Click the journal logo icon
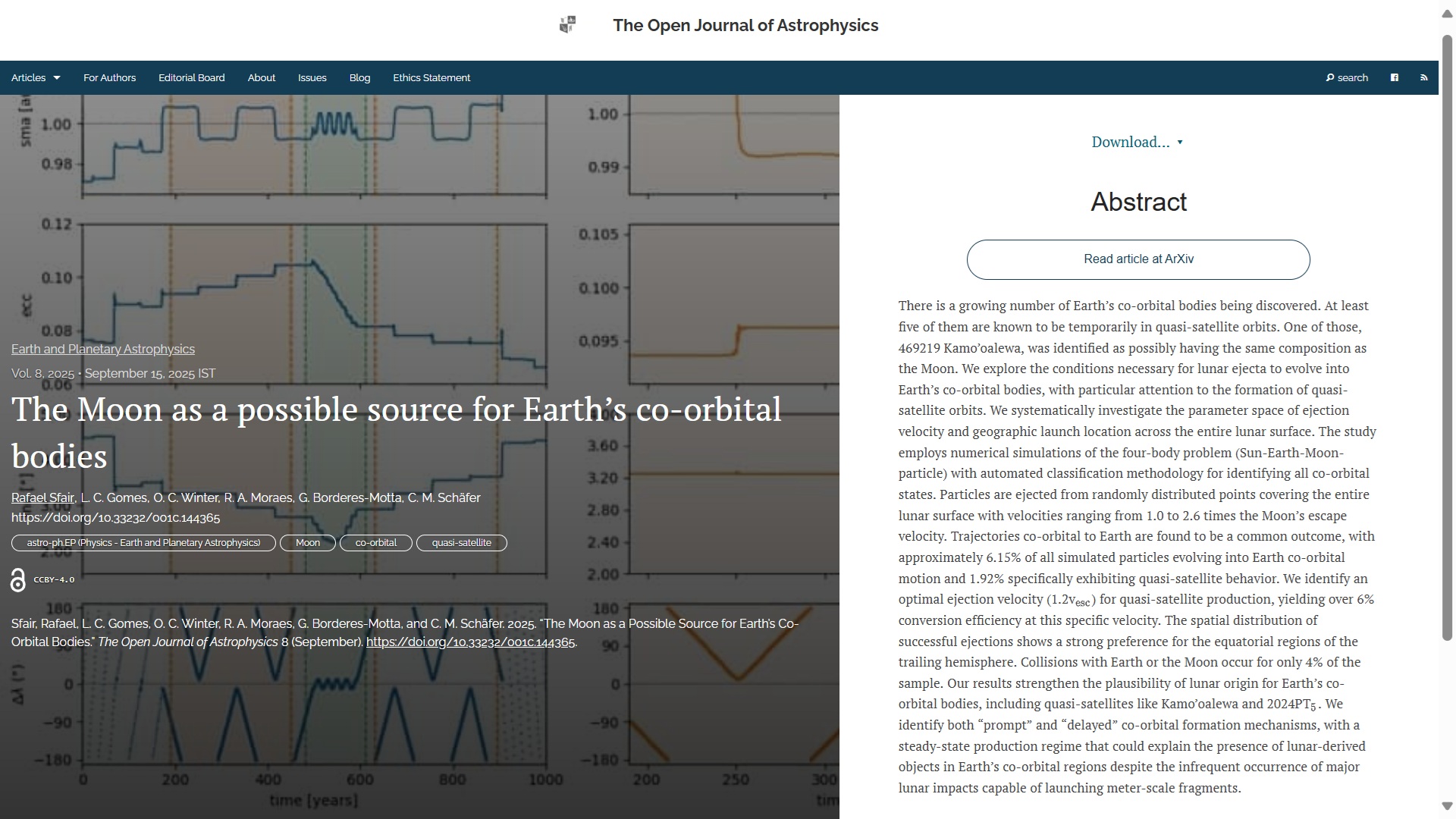 click(567, 25)
